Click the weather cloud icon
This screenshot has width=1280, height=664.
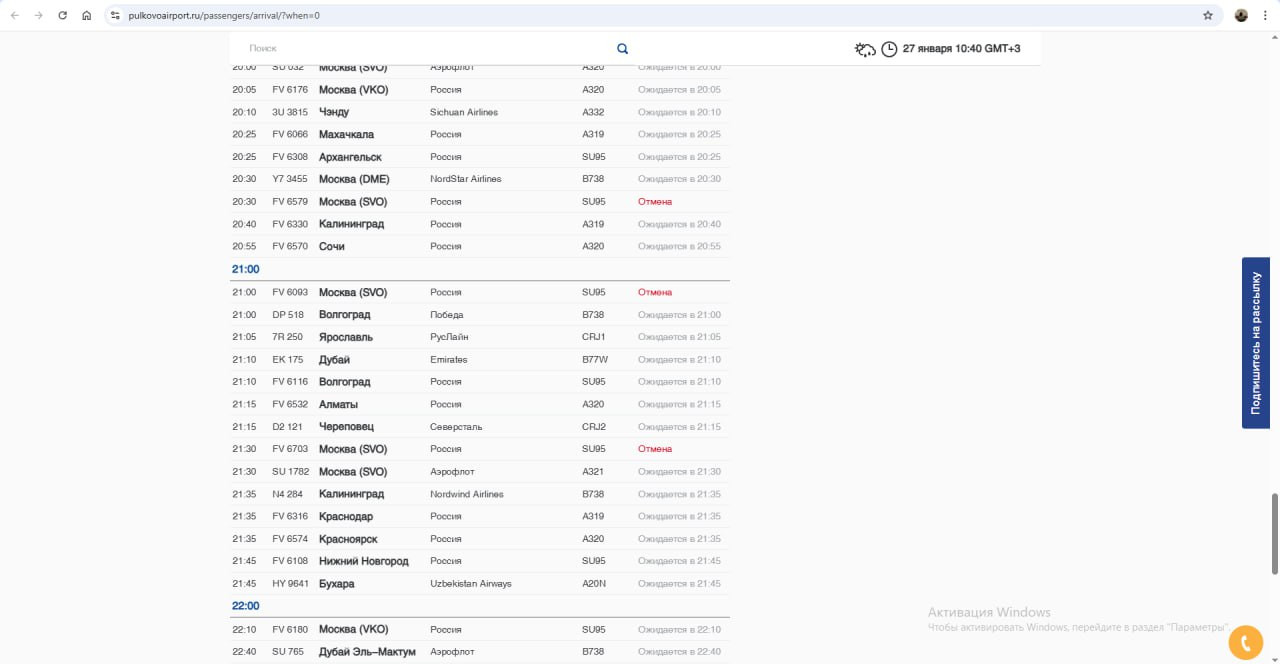tap(865, 49)
